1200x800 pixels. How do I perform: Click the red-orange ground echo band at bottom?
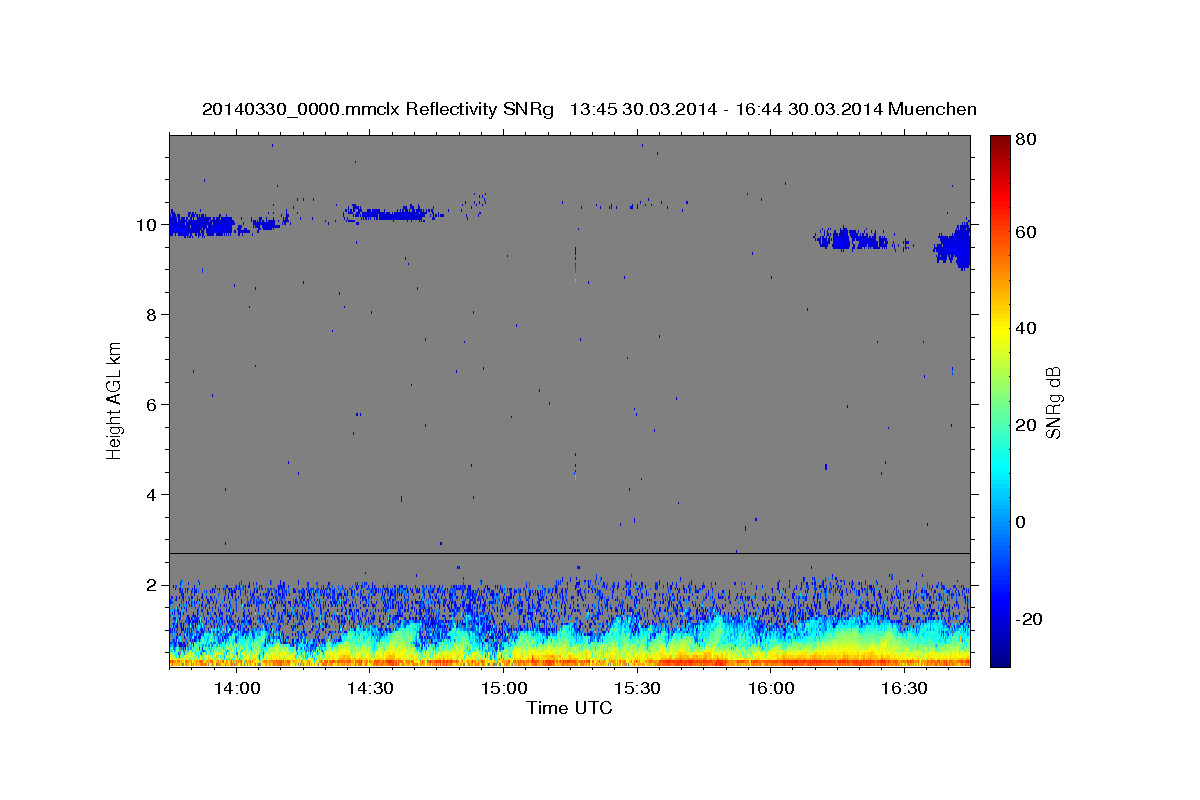[570, 661]
